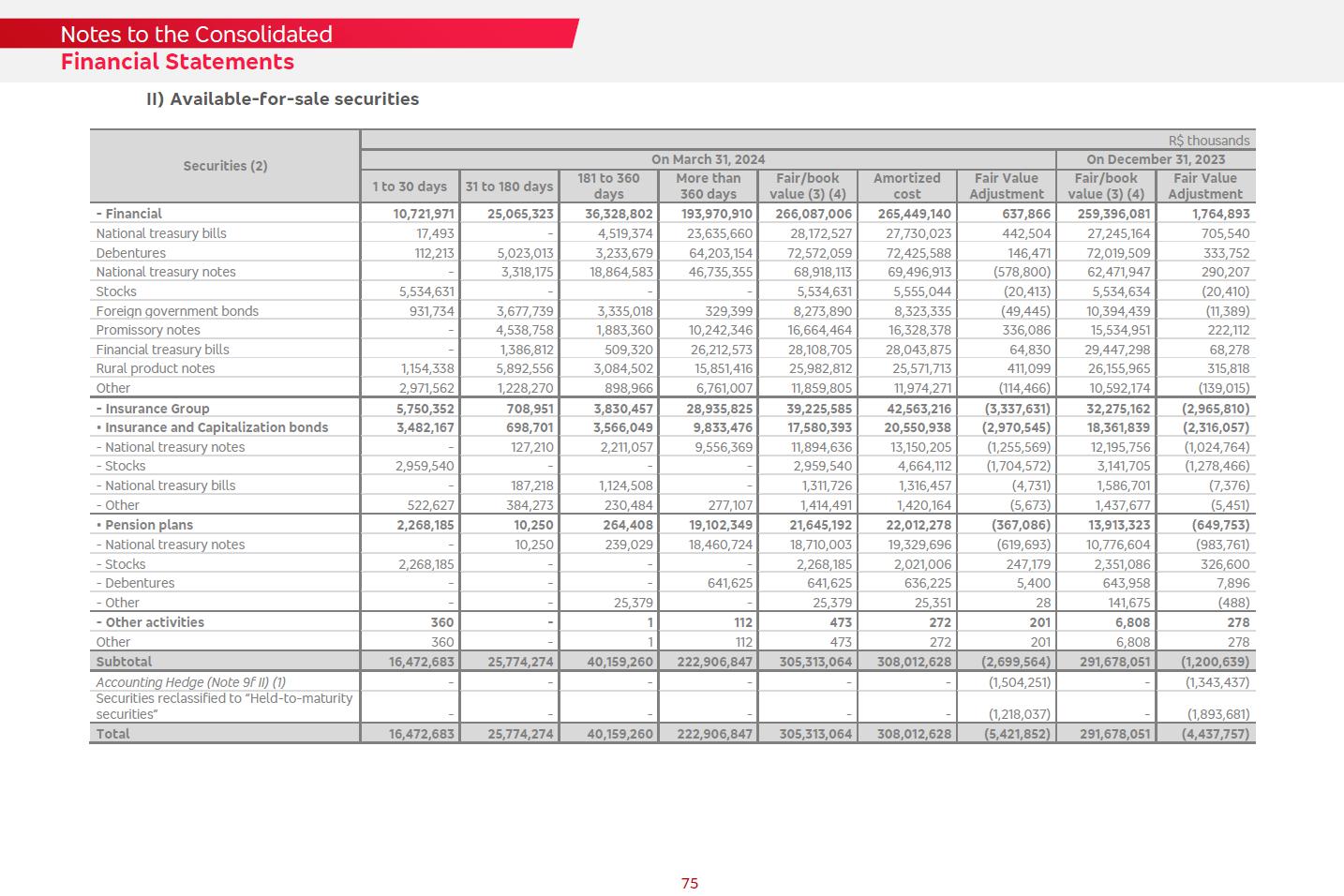This screenshot has width=1344, height=896.
Task: Select the 'Insurance and Capitalization bonds' row label
Action: click(x=216, y=427)
